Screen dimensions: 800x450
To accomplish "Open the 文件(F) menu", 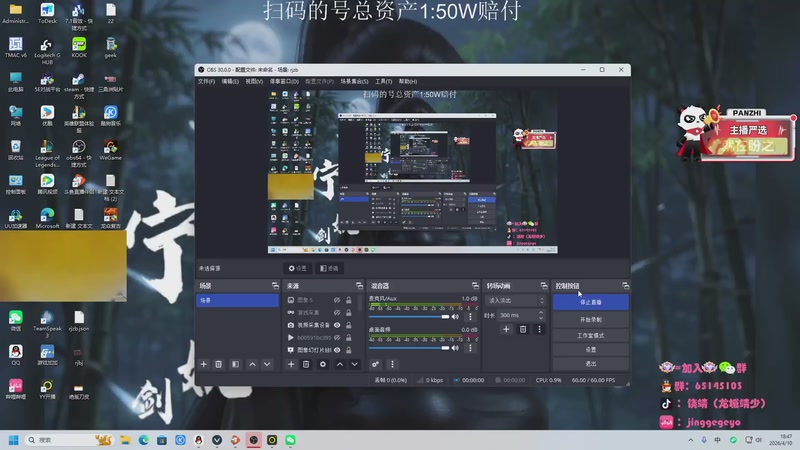I will (206, 82).
